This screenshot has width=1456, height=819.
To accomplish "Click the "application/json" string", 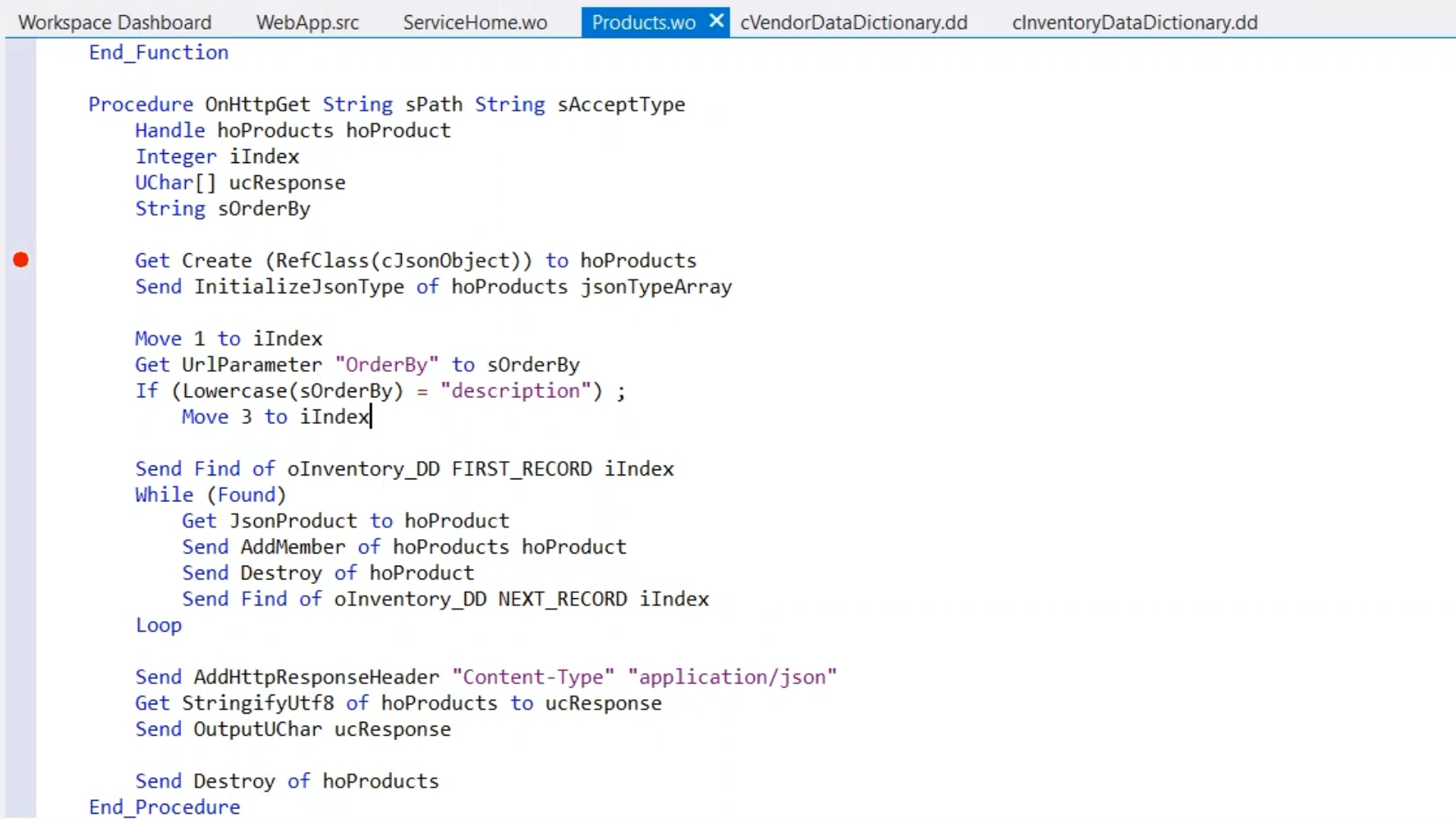I will click(731, 677).
